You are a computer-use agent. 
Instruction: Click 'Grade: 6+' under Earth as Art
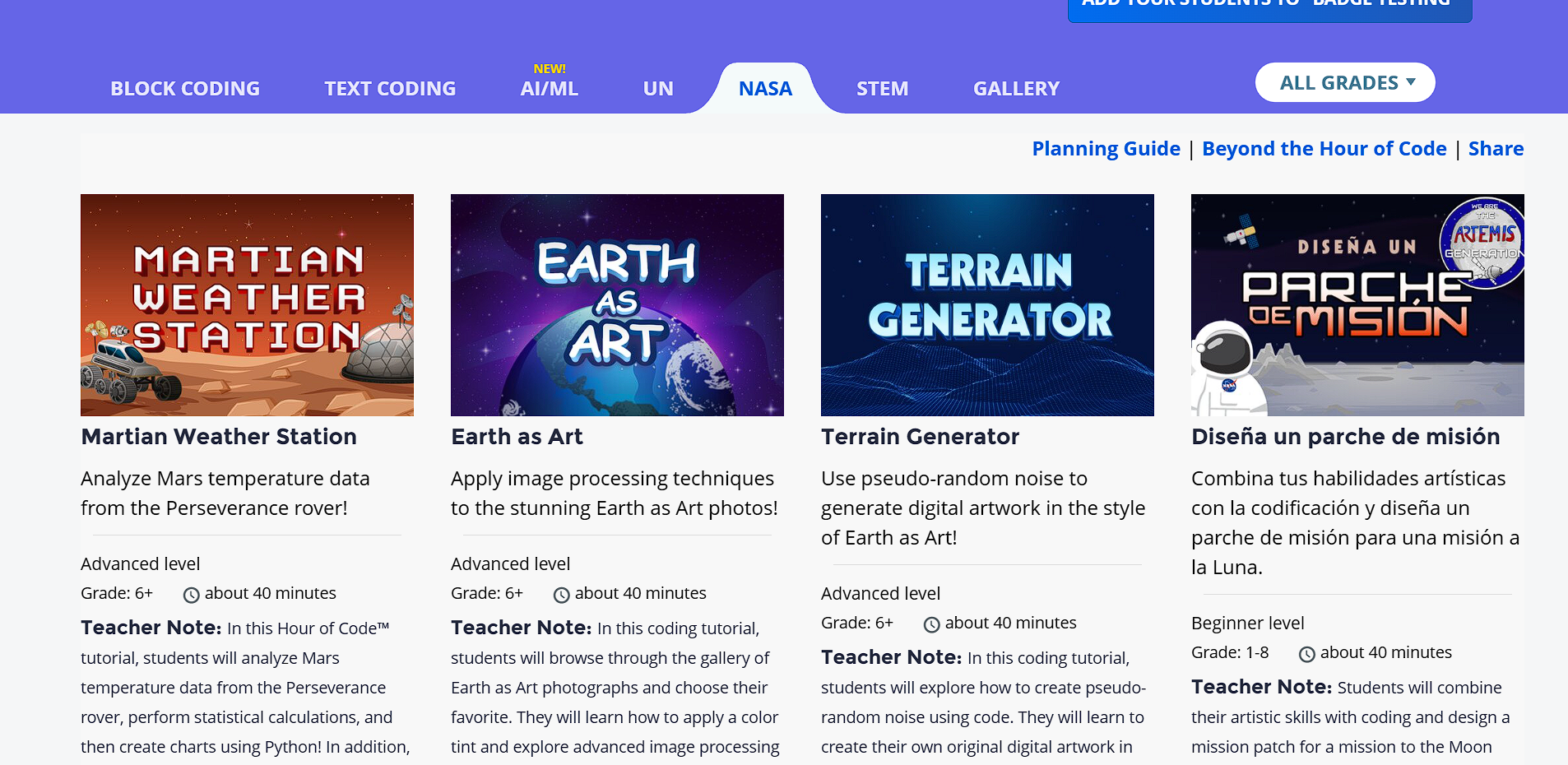click(x=487, y=593)
